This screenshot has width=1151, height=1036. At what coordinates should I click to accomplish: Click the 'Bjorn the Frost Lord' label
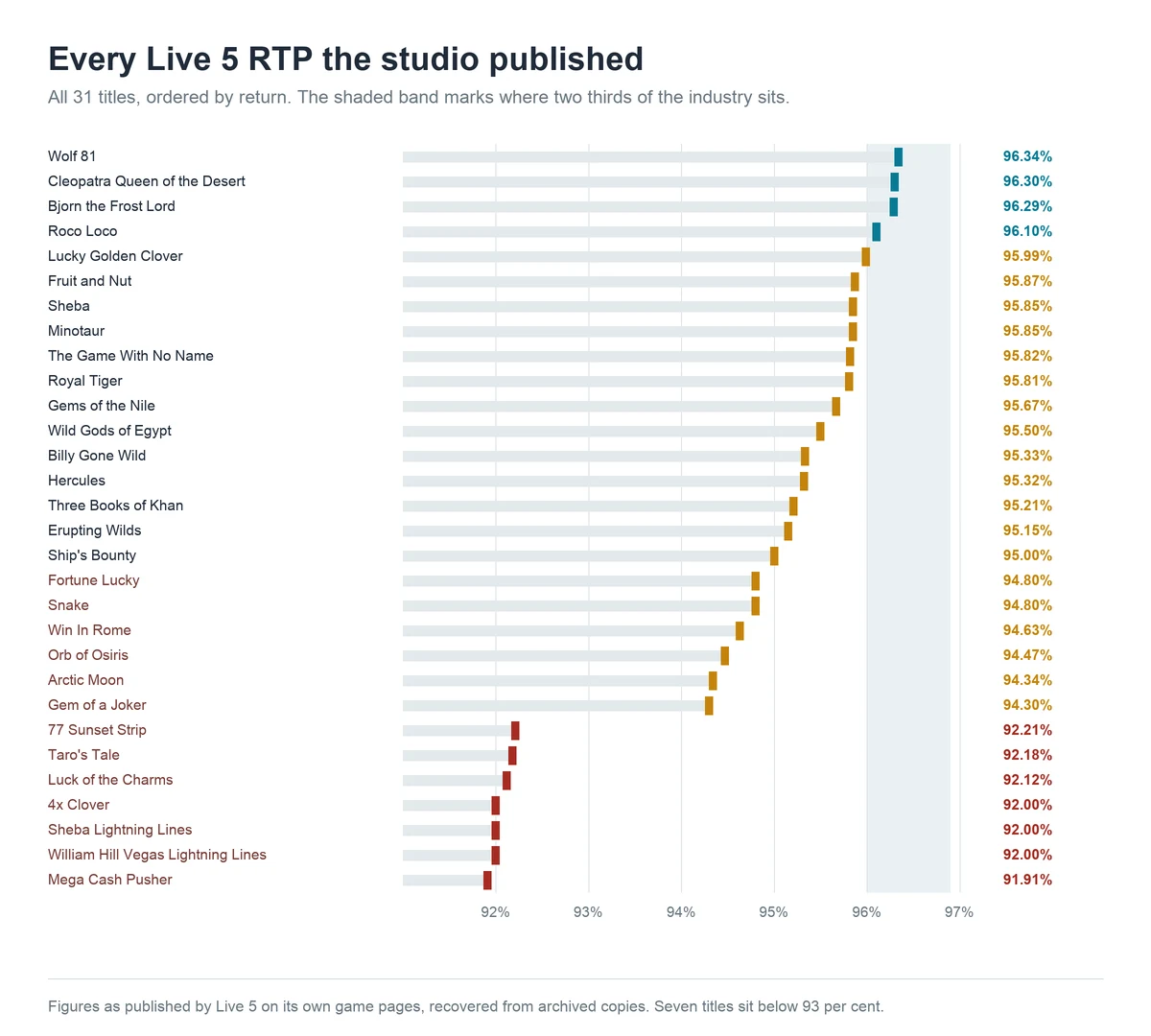111,206
